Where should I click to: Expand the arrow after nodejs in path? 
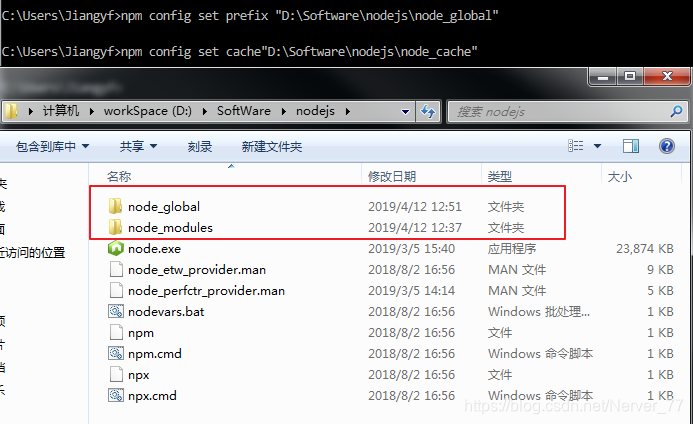[348, 111]
